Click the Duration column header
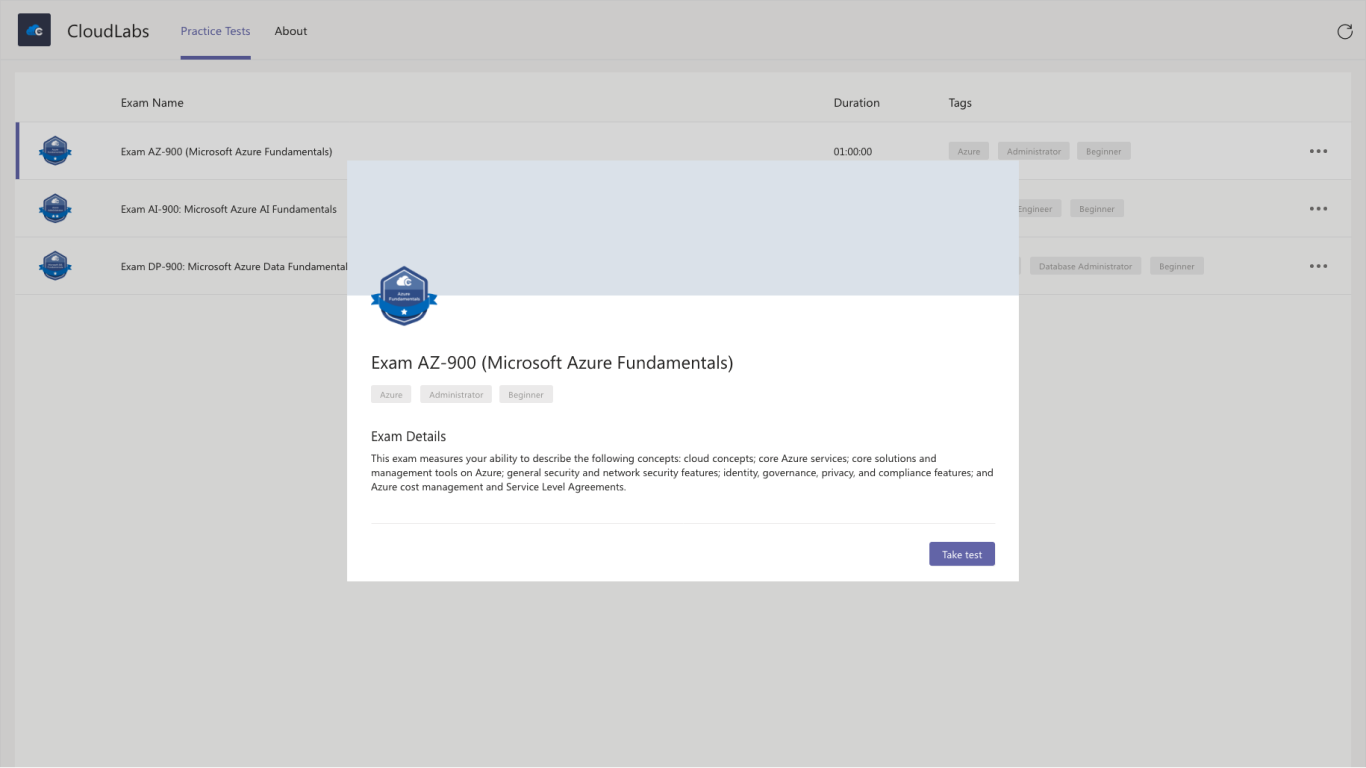Viewport: 1366px width, 768px height. click(x=857, y=103)
